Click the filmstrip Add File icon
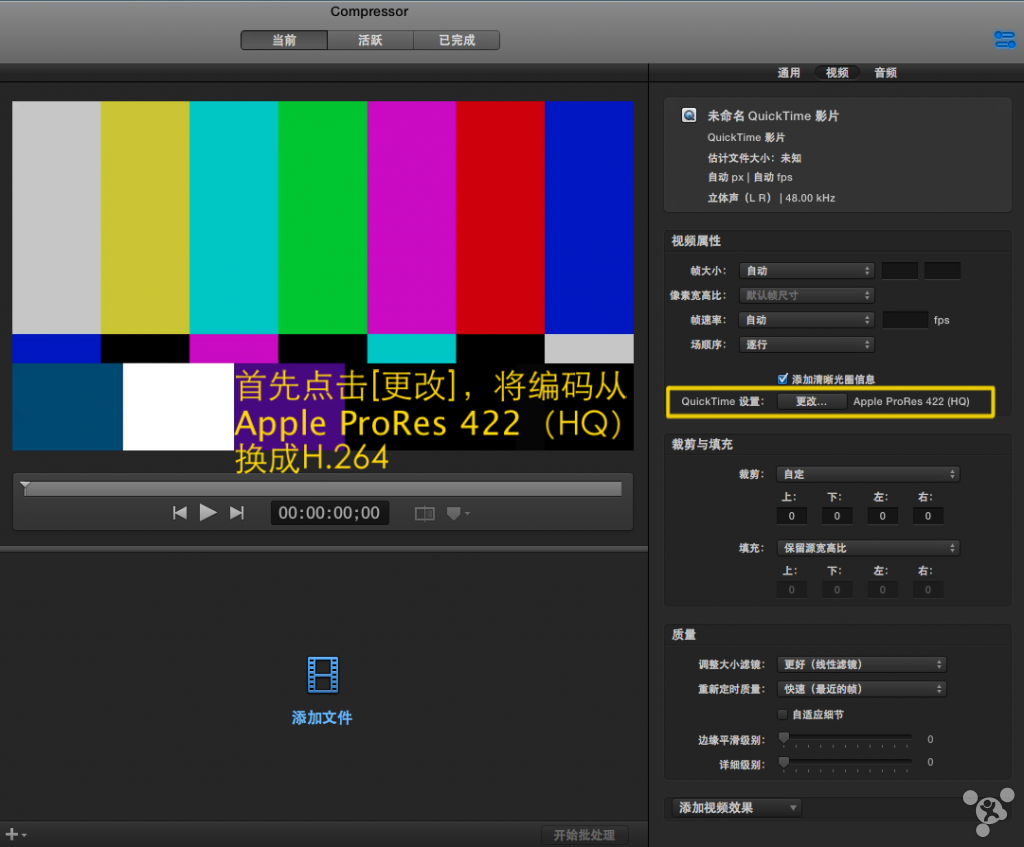The image size is (1024, 847). click(322, 676)
